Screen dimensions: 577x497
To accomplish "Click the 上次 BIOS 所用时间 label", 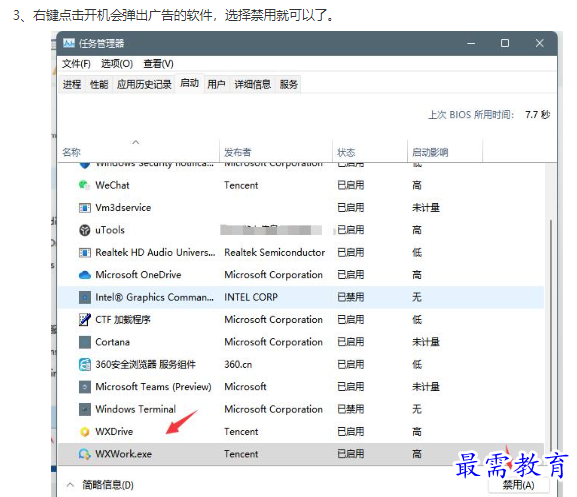I will point(471,115).
